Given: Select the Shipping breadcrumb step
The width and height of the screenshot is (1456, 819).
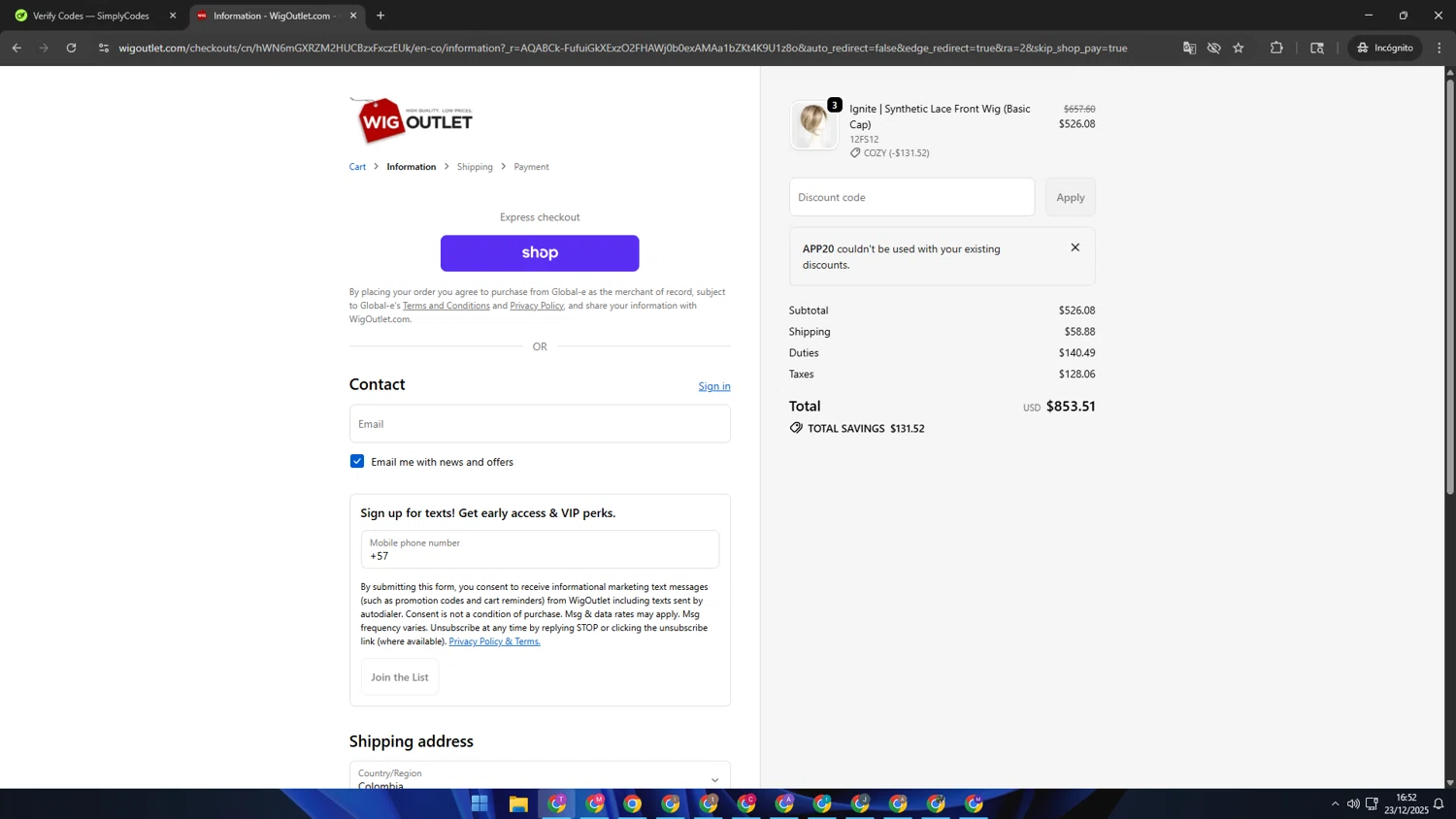Looking at the screenshot, I should click(x=475, y=167).
